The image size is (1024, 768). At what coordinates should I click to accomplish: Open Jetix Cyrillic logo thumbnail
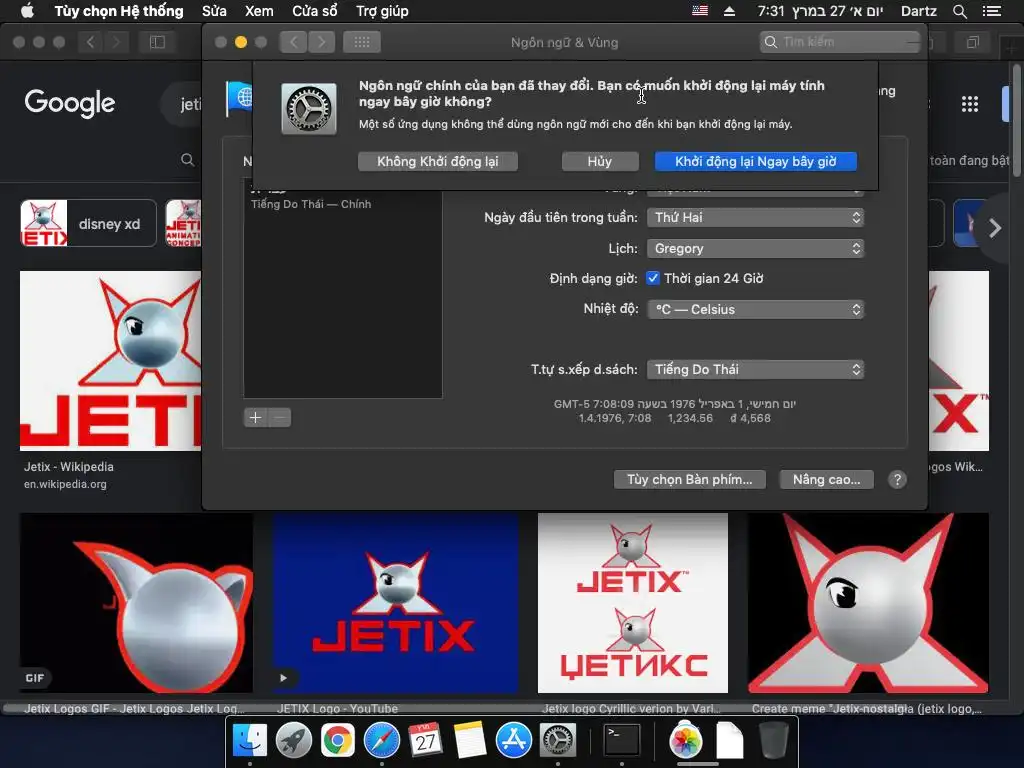[x=632, y=603]
